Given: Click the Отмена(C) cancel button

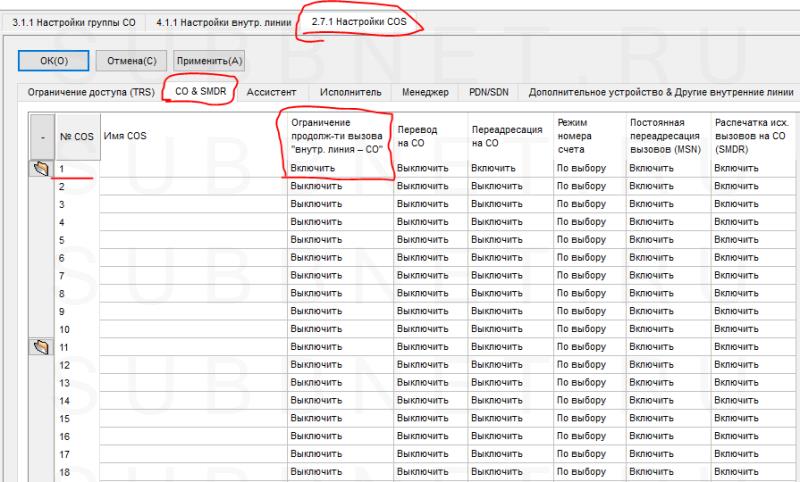Looking at the screenshot, I should point(131,60).
